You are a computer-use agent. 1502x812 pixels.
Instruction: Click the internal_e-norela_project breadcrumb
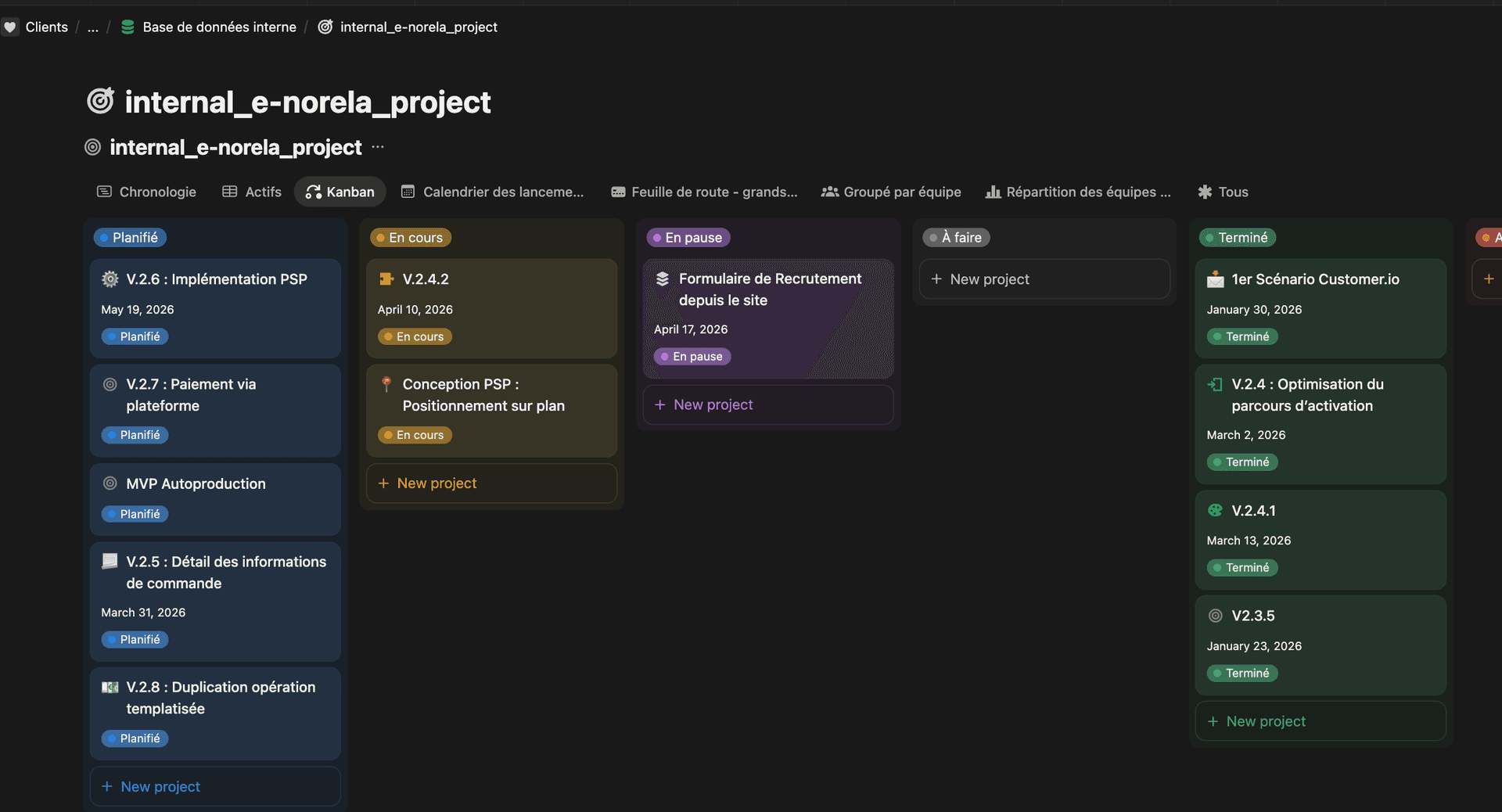419,27
